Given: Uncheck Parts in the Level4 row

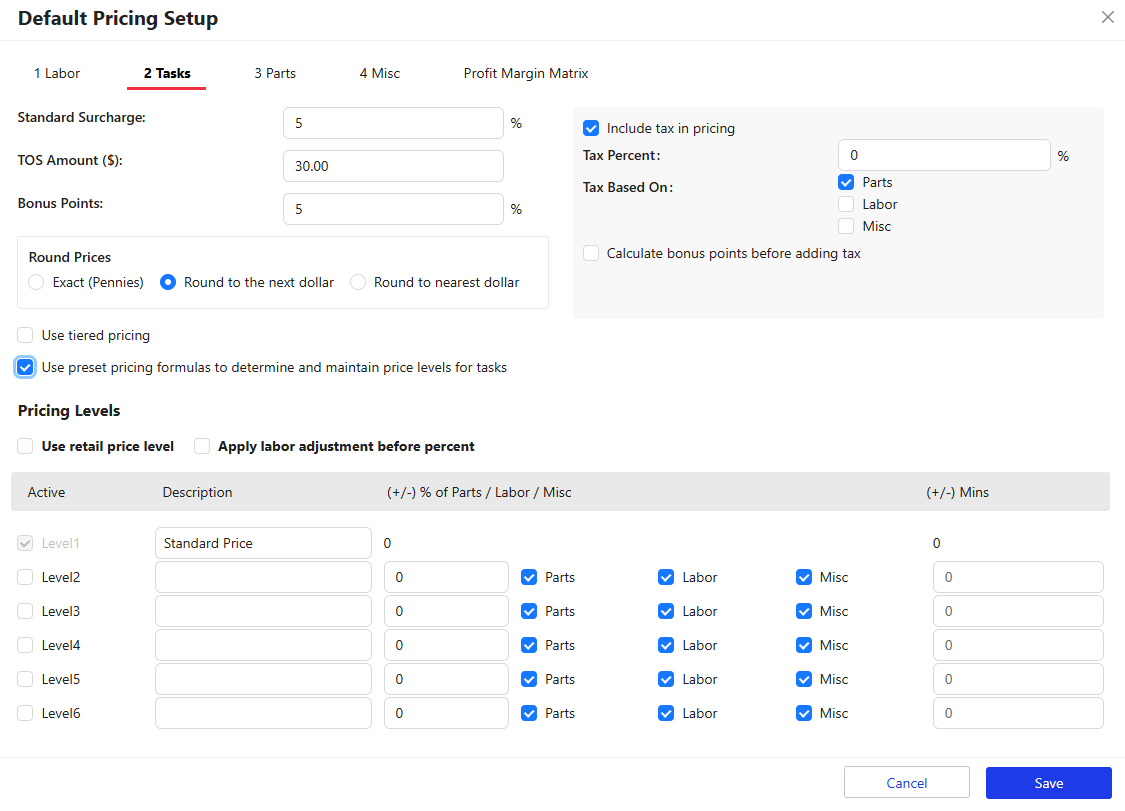Looking at the screenshot, I should click(529, 645).
